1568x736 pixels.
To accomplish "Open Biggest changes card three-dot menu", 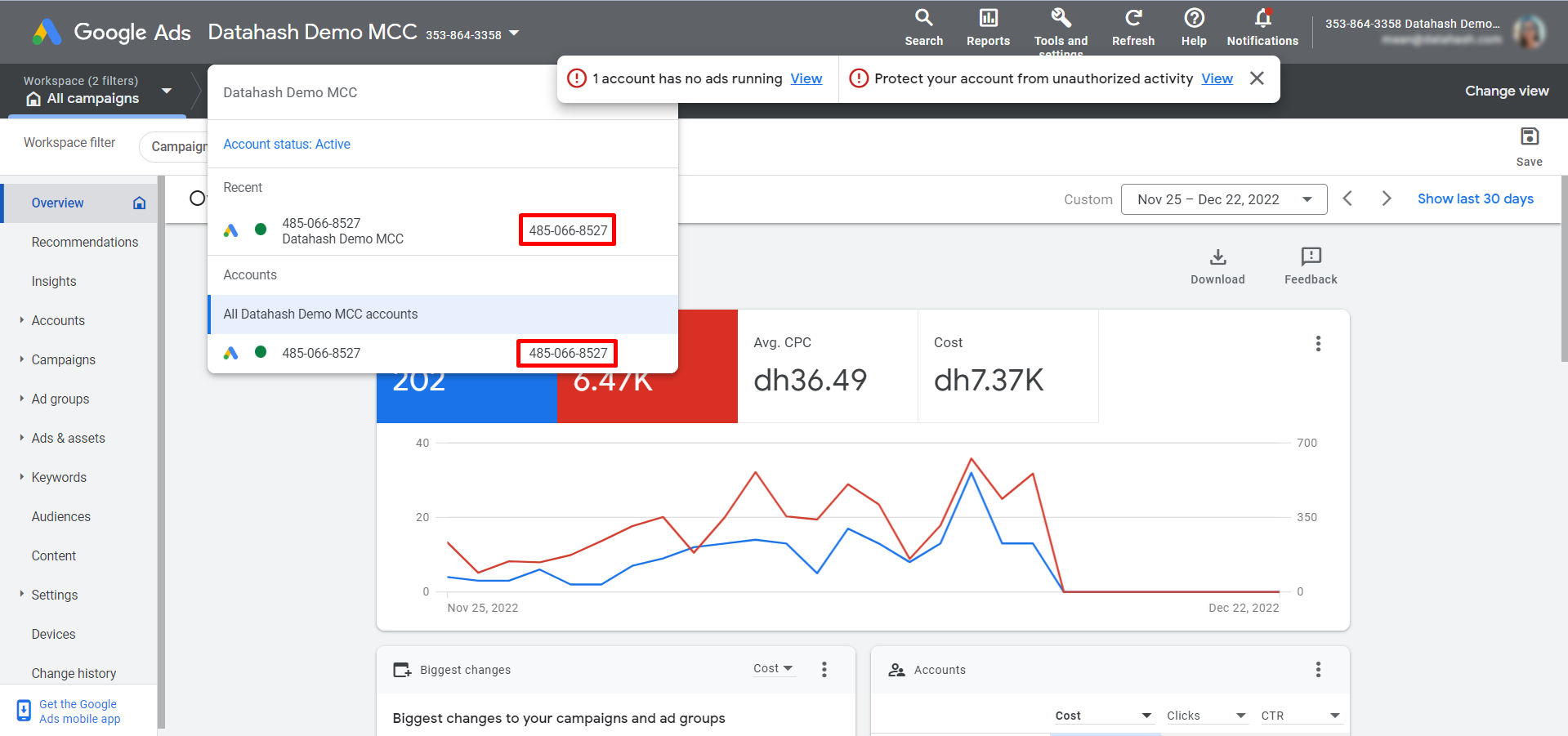I will 824,670.
